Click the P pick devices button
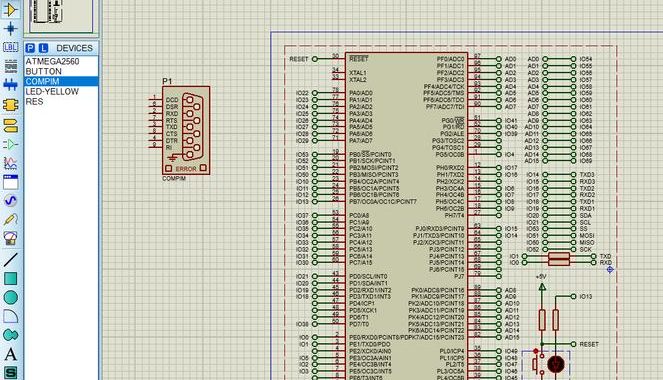Screen dimensions: 663x380 [x=30, y=48]
